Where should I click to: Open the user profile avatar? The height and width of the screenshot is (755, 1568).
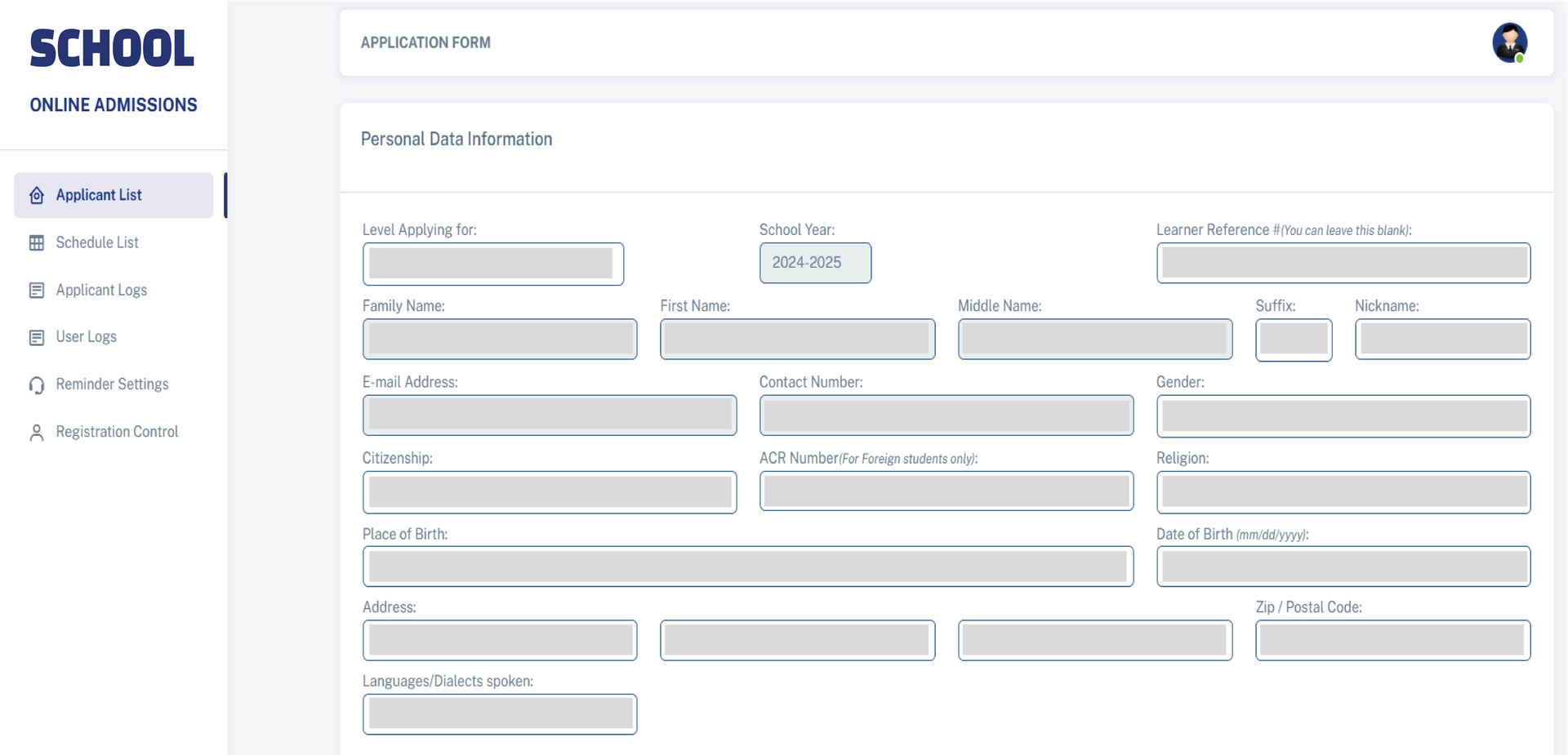(1509, 42)
